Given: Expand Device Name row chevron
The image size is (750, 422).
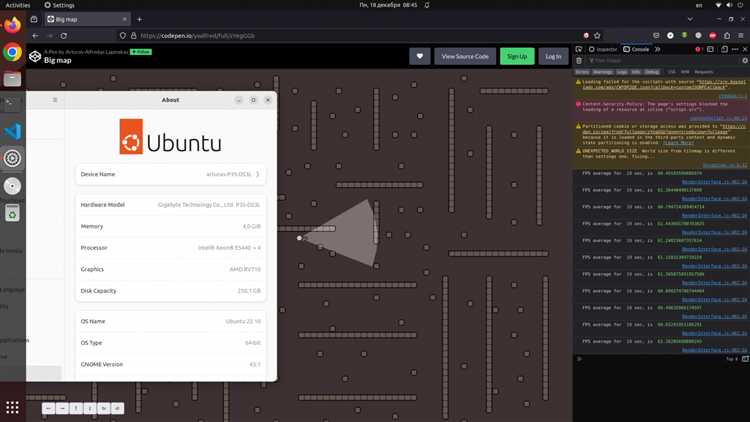Looking at the screenshot, I should pyautogui.click(x=257, y=174).
